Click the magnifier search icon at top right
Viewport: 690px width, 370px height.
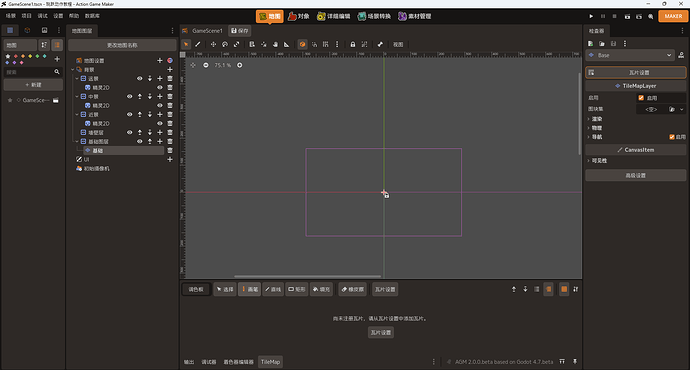650,16
